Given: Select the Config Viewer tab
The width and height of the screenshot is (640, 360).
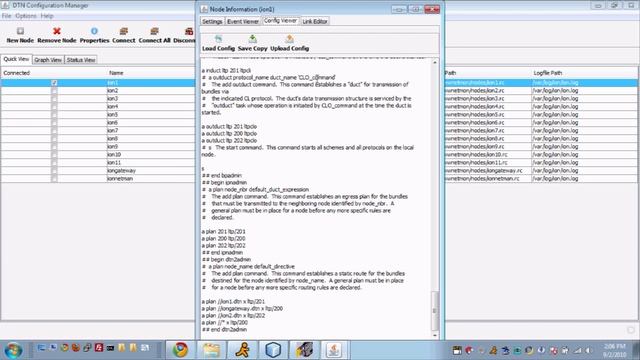Looking at the screenshot, I should pyautogui.click(x=280, y=20).
